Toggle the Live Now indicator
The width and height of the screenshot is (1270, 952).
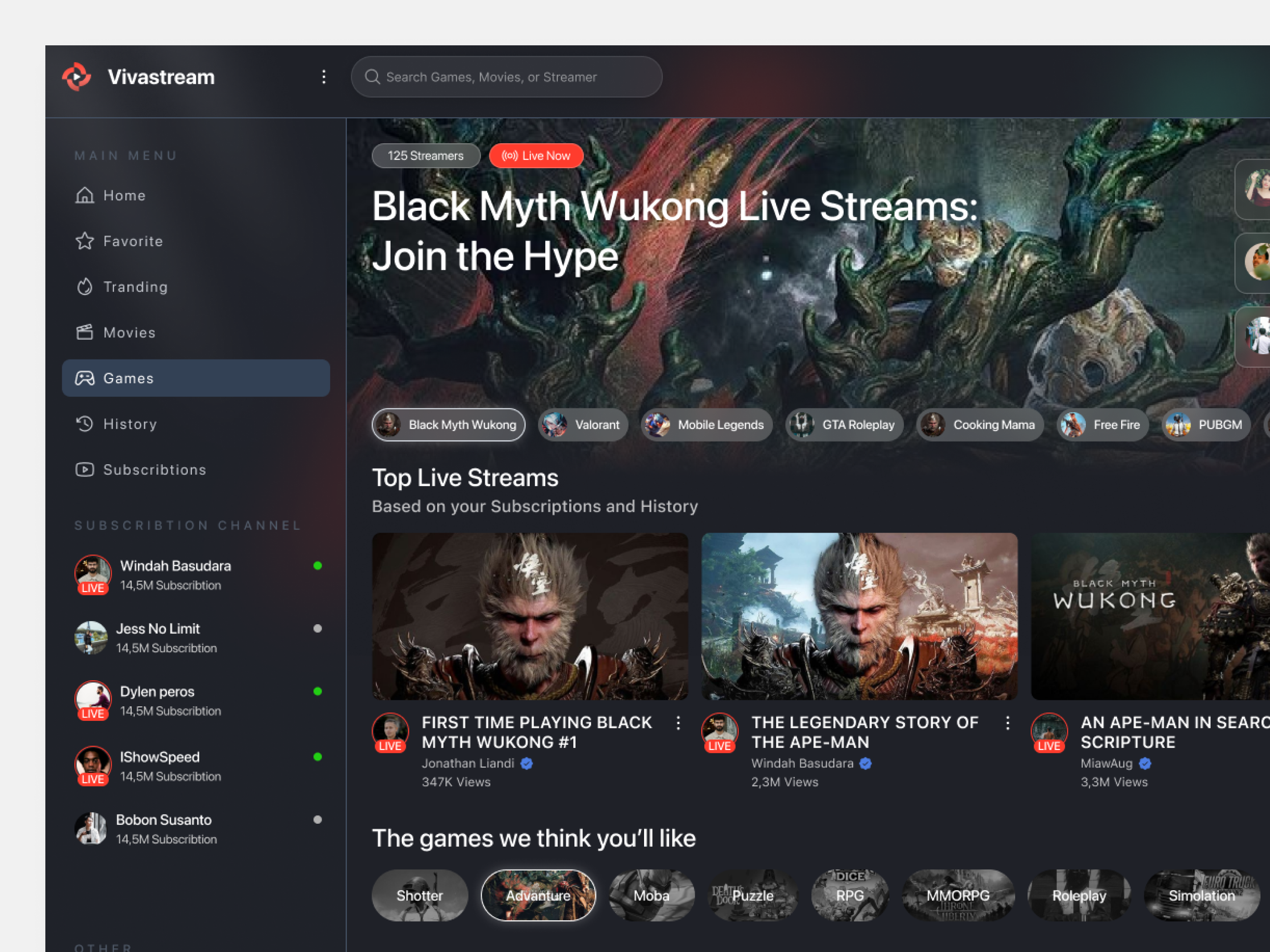(x=536, y=155)
